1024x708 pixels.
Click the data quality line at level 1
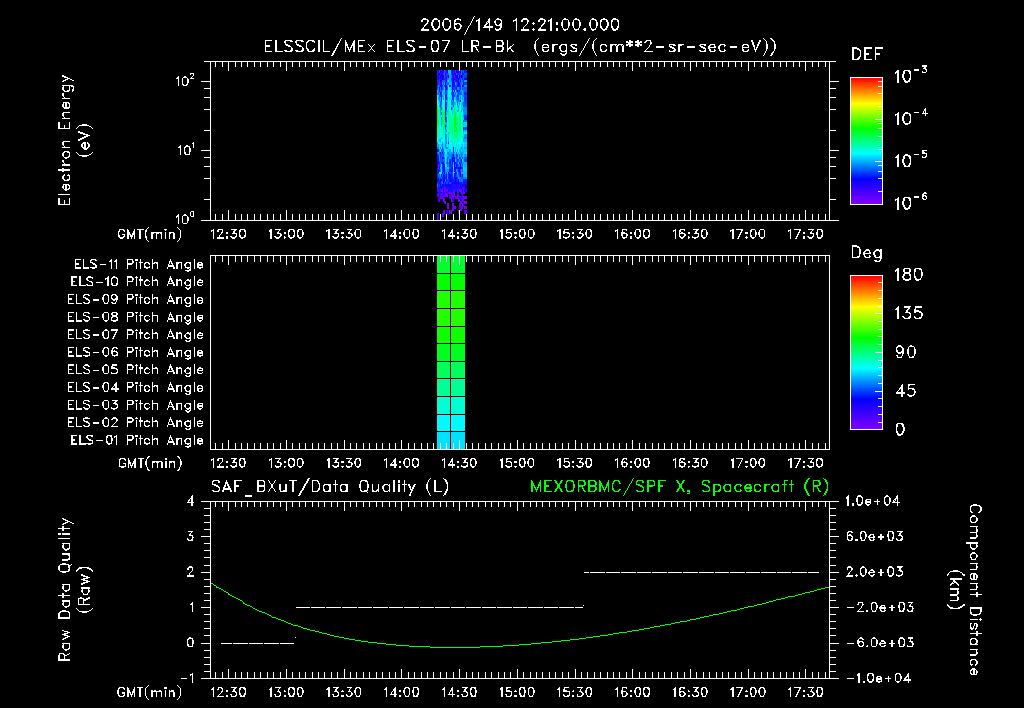click(440, 607)
